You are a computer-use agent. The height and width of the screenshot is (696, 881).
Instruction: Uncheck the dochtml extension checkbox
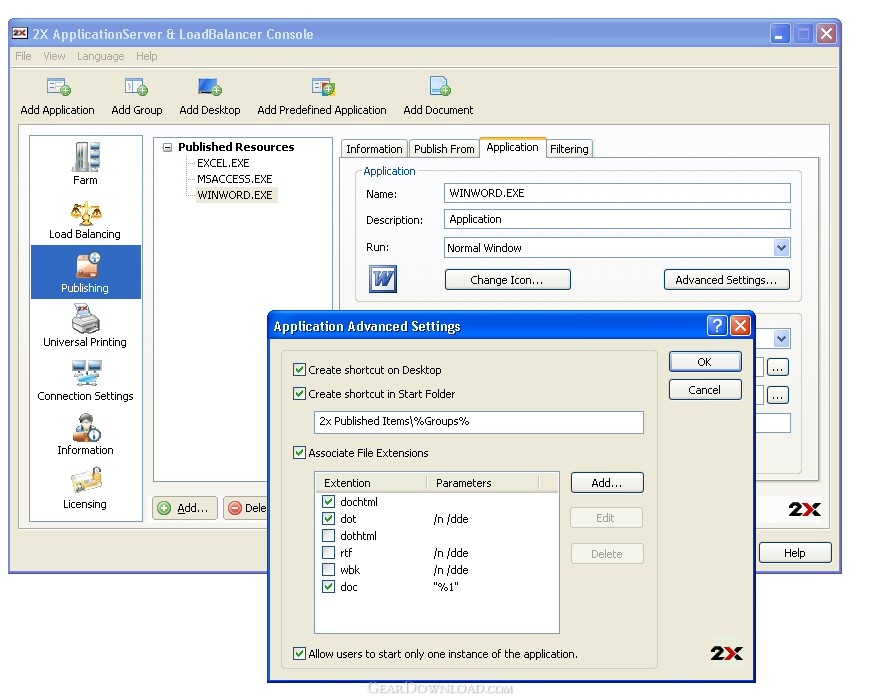pyautogui.click(x=329, y=501)
